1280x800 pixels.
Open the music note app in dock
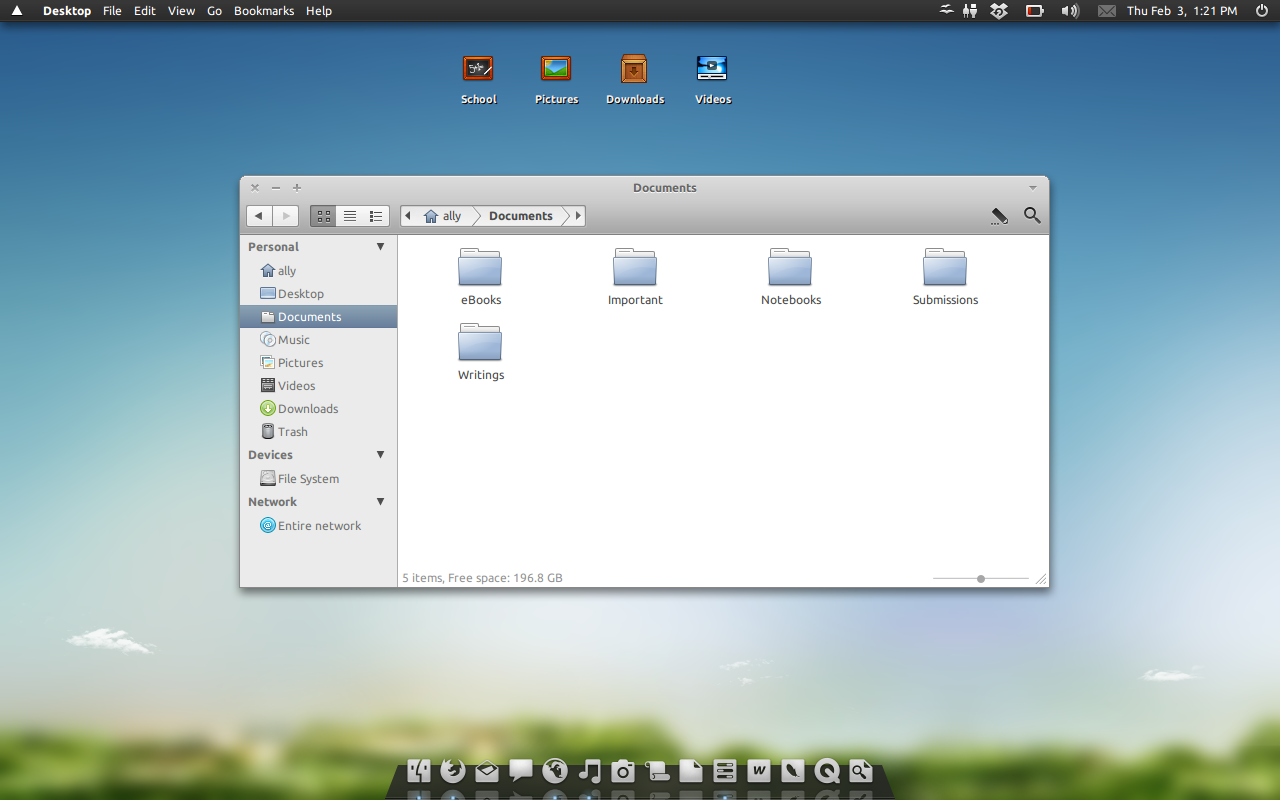[590, 770]
